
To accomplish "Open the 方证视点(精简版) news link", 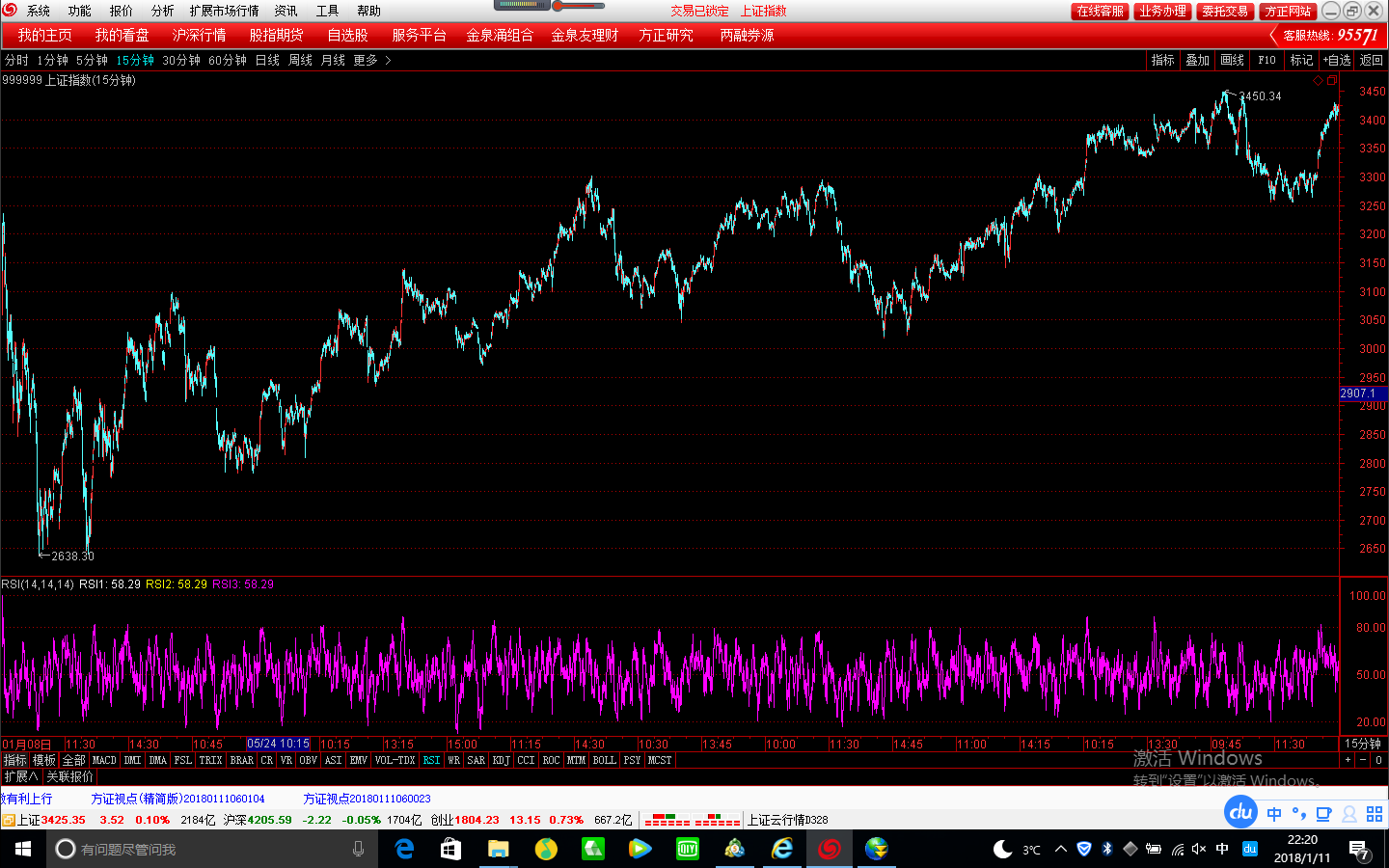I will [x=177, y=799].
